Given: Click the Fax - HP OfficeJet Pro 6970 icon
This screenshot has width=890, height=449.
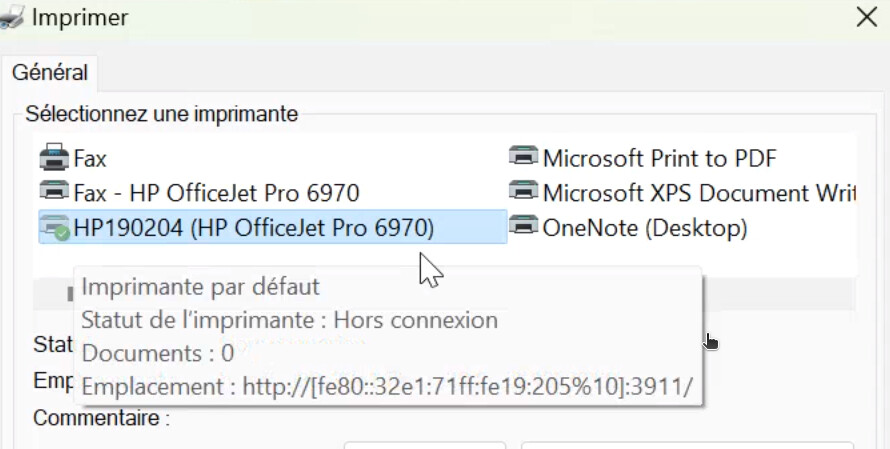Looking at the screenshot, I should pyautogui.click(x=54, y=190).
